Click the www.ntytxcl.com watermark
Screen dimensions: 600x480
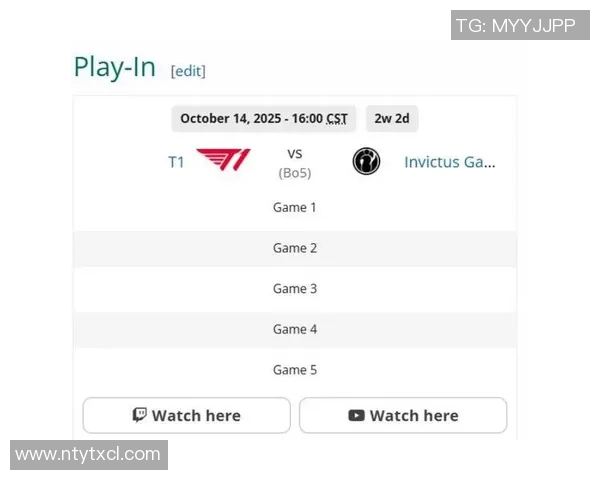click(88, 454)
